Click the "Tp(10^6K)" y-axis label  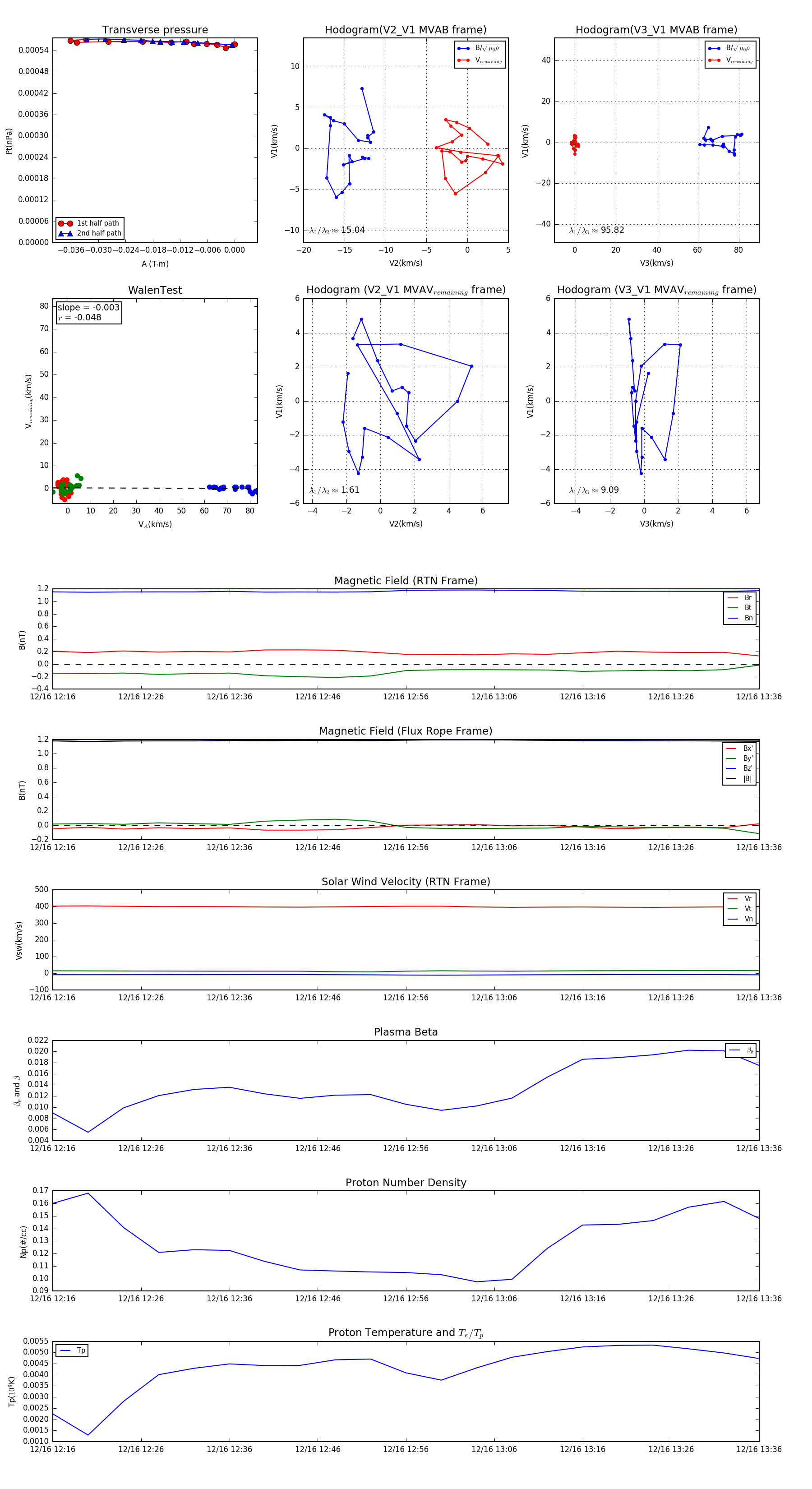(x=12, y=1392)
